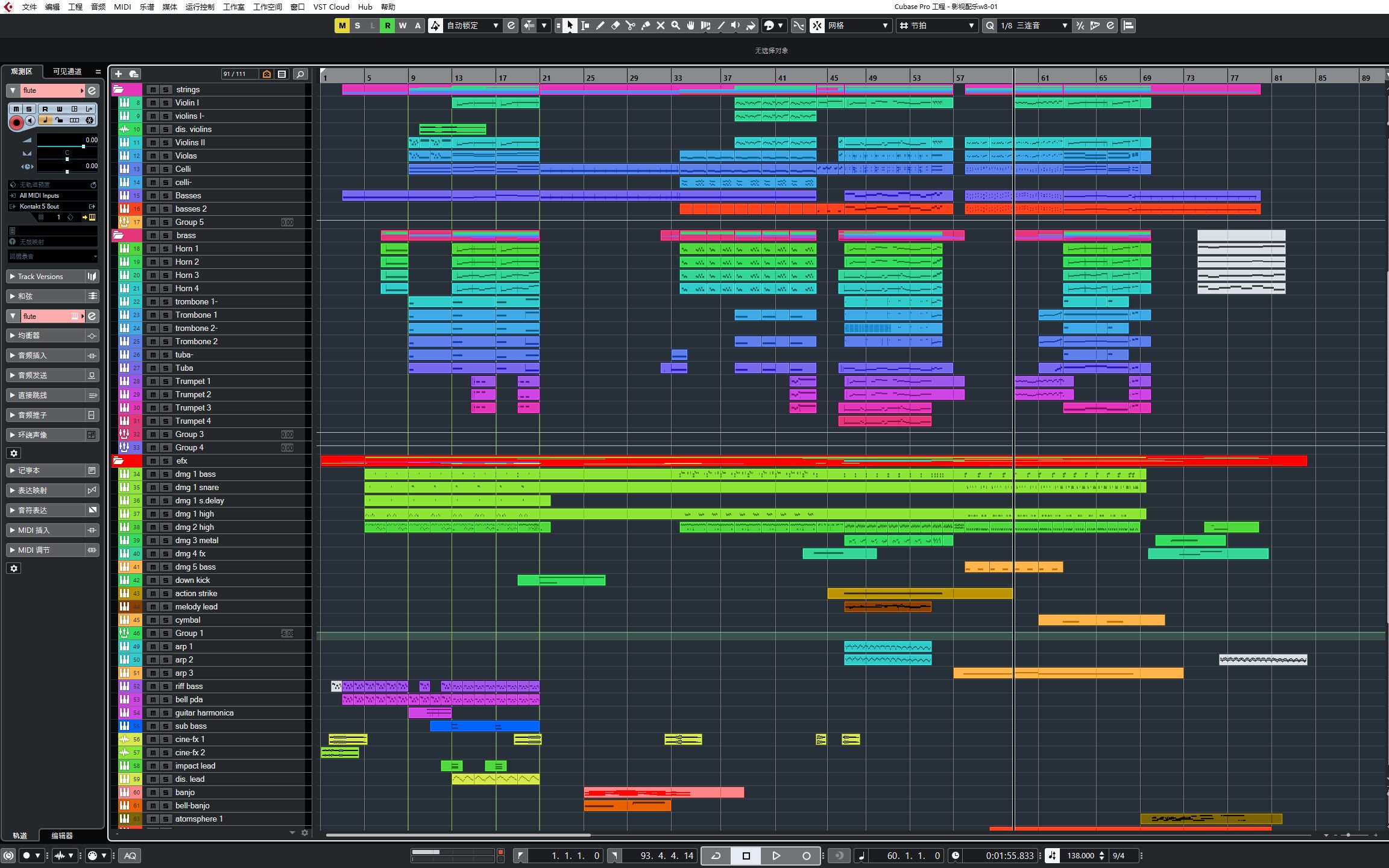Open the window layout setup icon
Viewport: 1389px width, 868px height.
click(1129, 25)
